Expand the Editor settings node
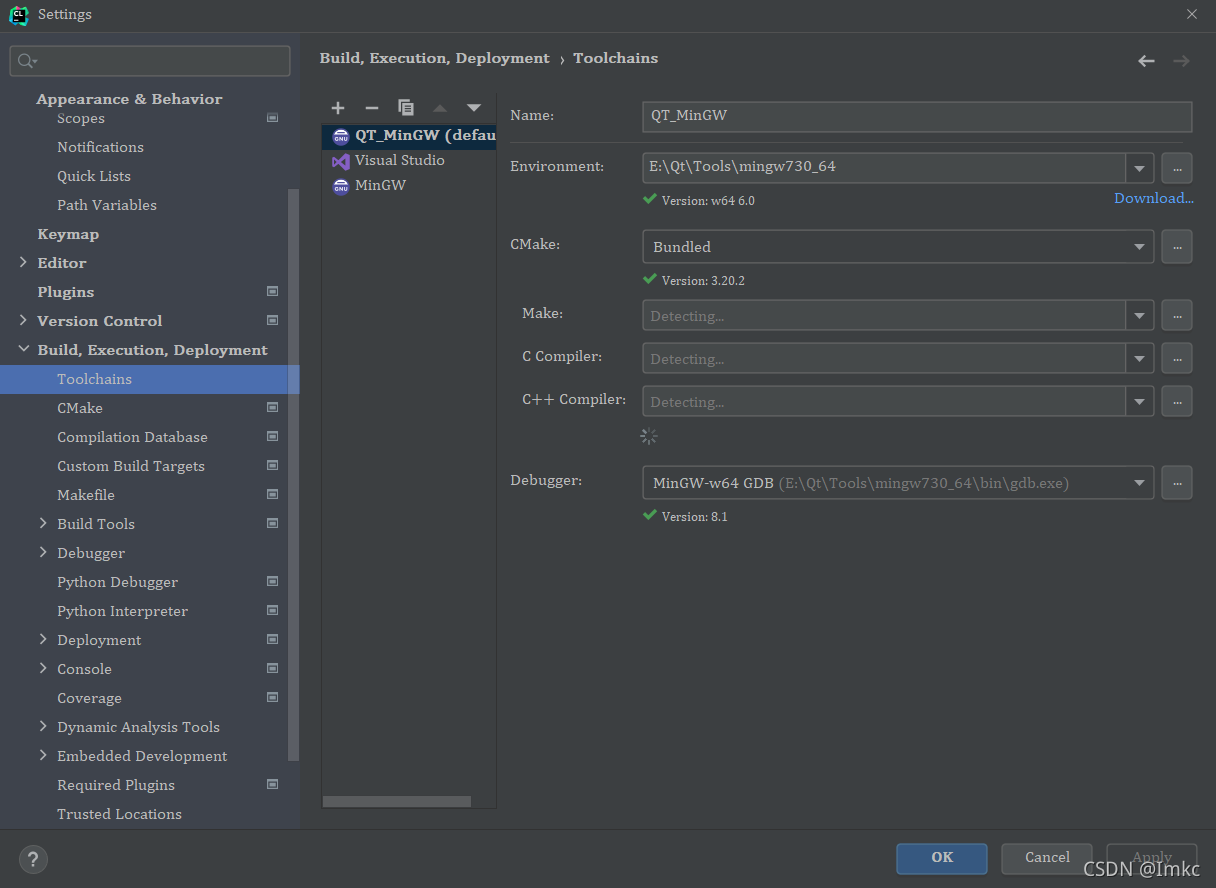 [23, 263]
